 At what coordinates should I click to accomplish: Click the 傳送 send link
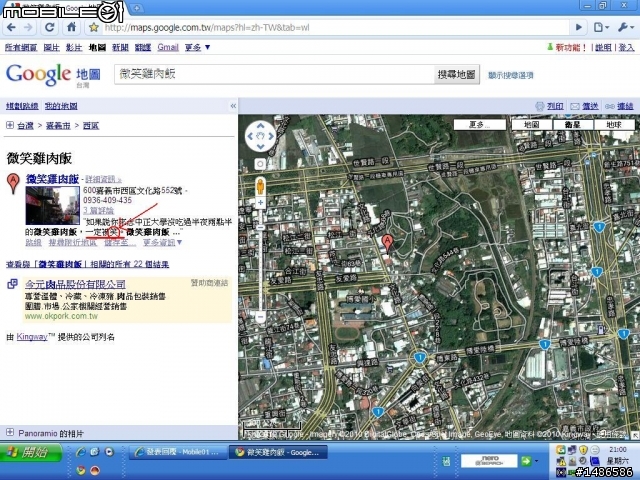[x=590, y=106]
